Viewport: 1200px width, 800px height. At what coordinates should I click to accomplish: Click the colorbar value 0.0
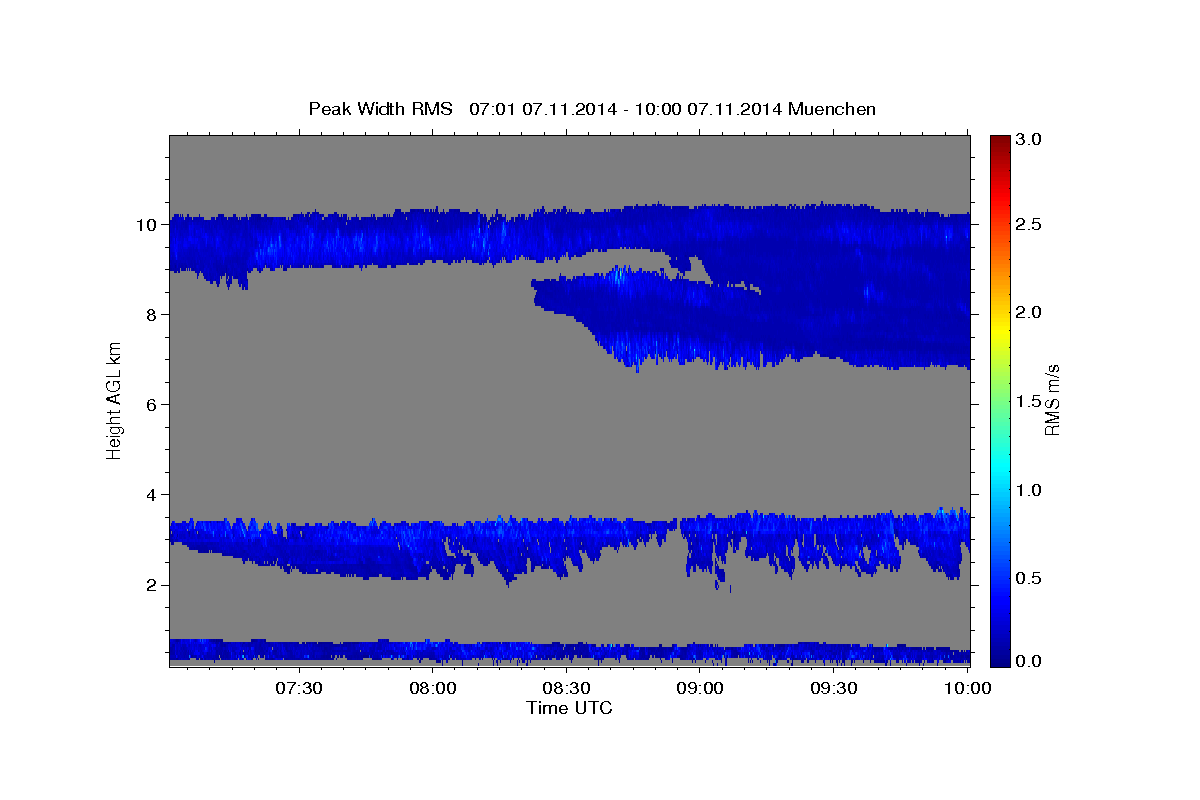click(x=1030, y=661)
